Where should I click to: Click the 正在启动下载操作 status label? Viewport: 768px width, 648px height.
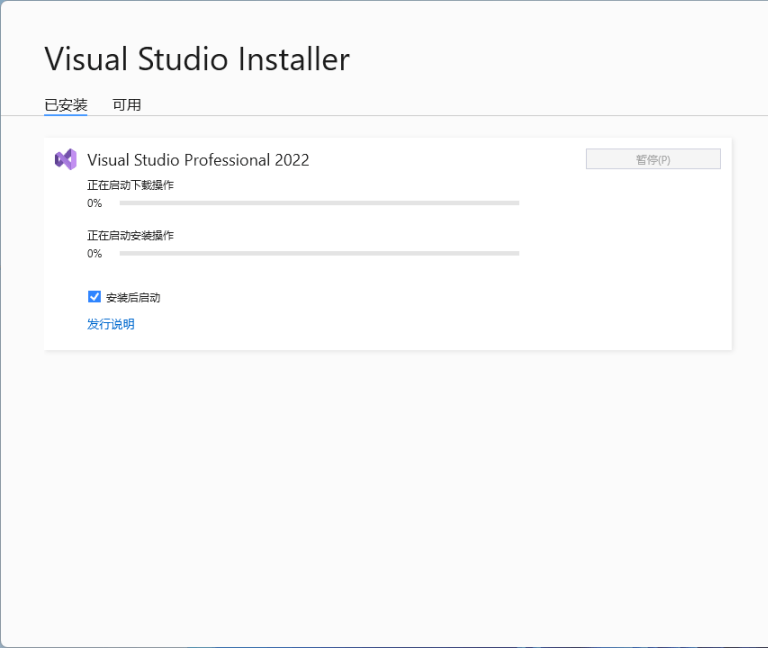130,185
